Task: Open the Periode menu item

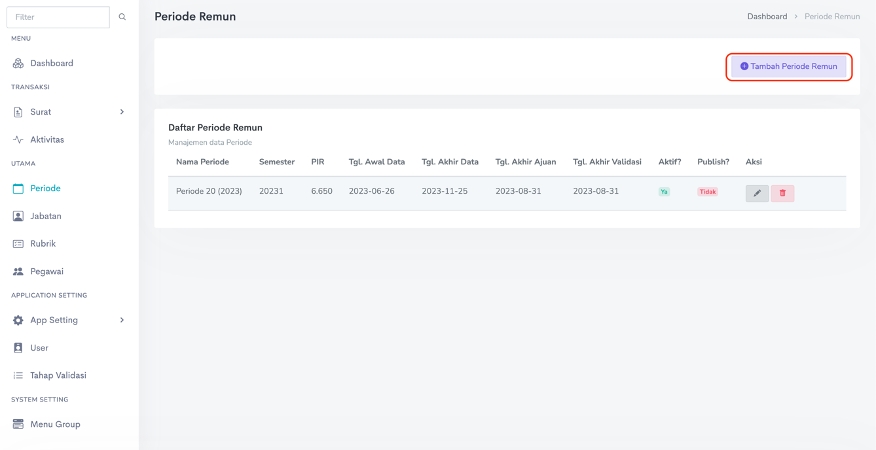Action: 45,188
